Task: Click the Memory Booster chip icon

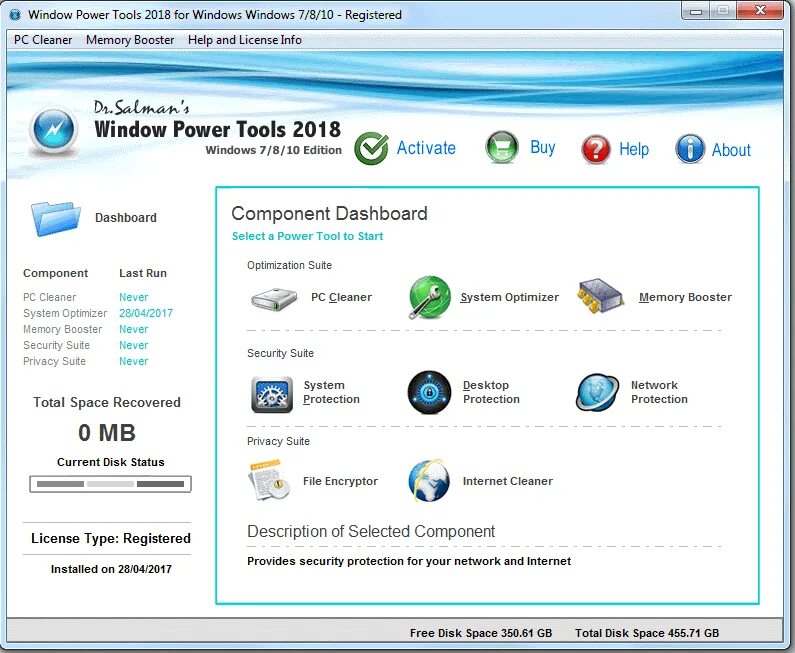Action: (x=600, y=296)
